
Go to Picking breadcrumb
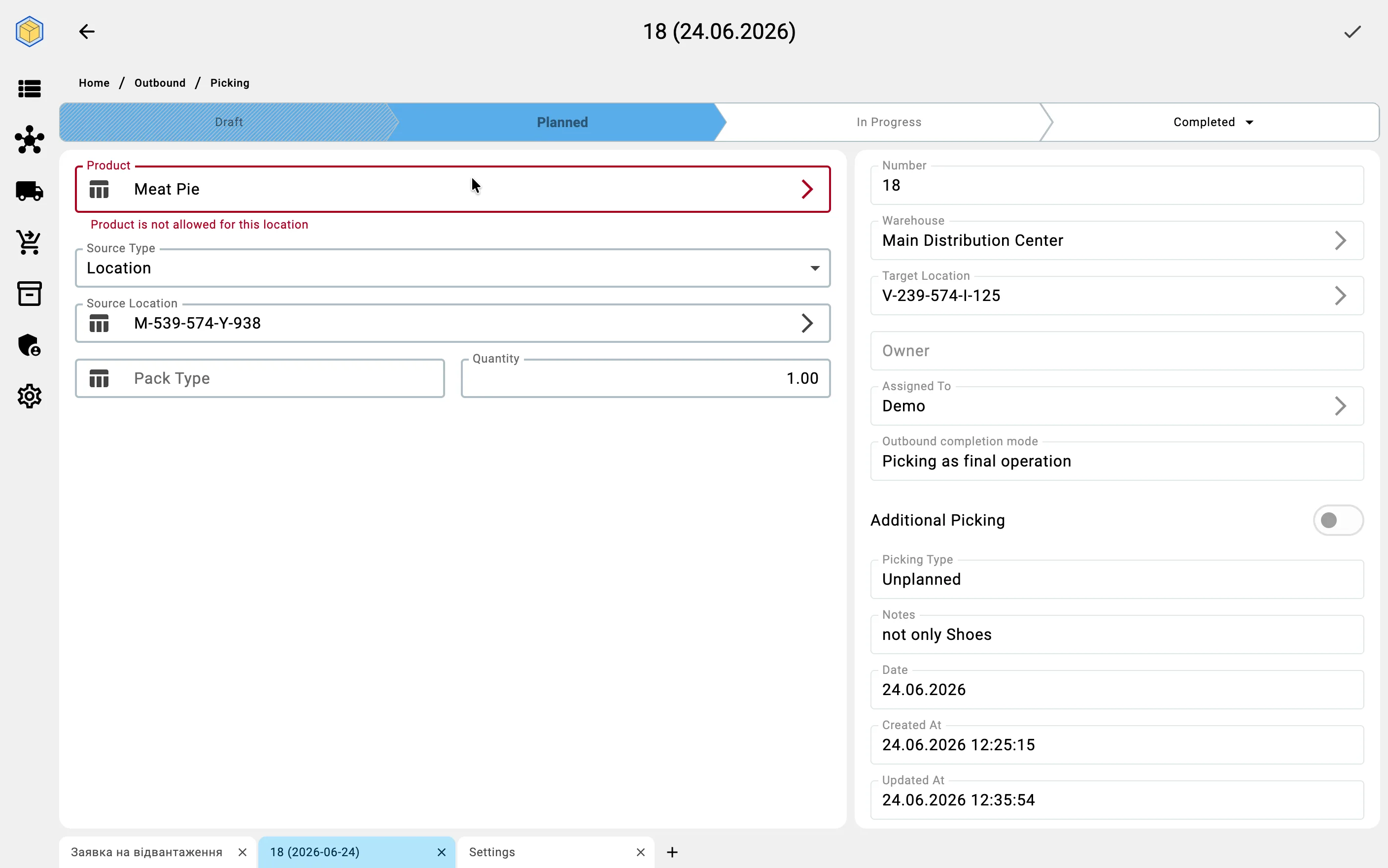coord(230,83)
